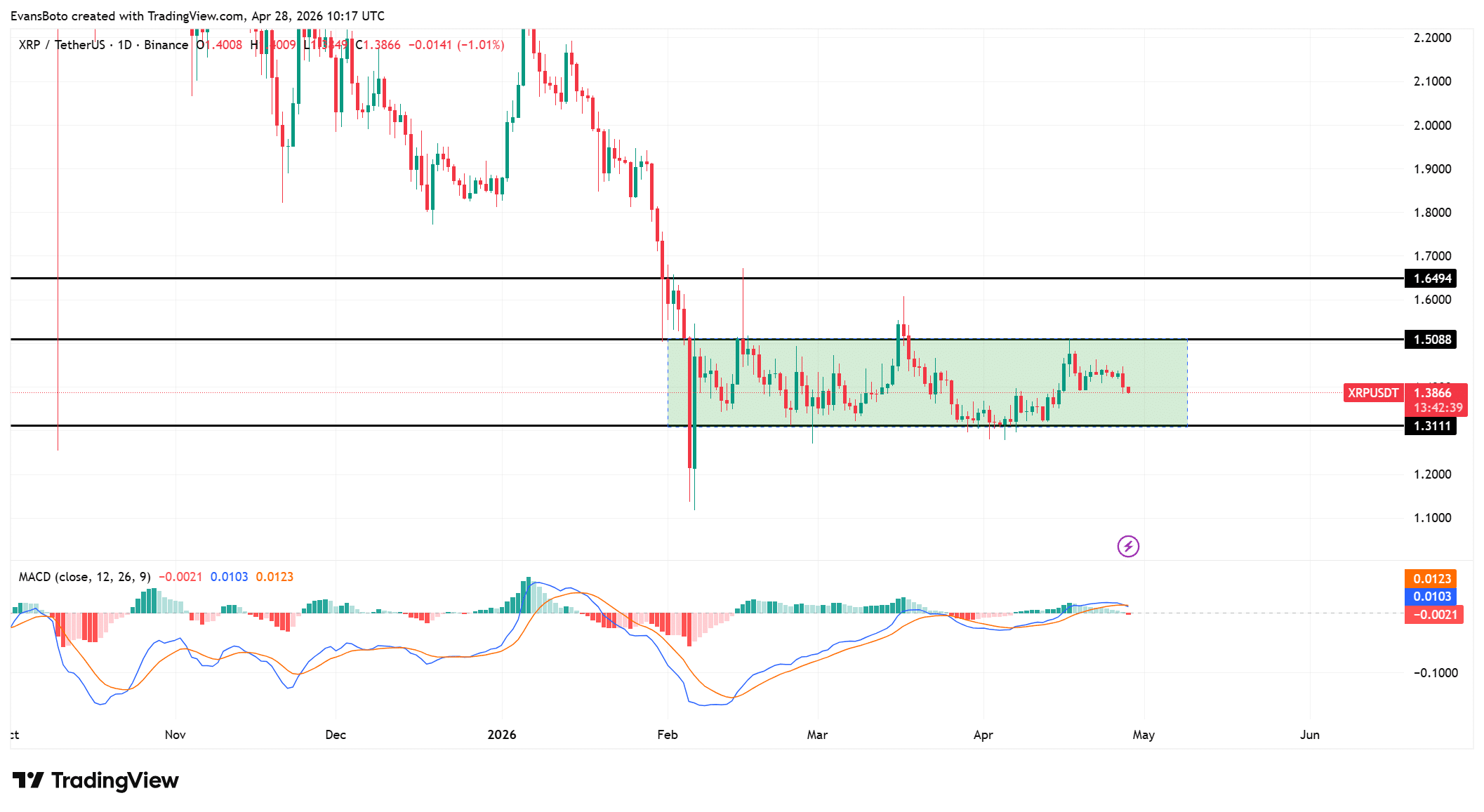
Task: Select the XRP / TetherUS symbol title
Action: tap(63, 44)
